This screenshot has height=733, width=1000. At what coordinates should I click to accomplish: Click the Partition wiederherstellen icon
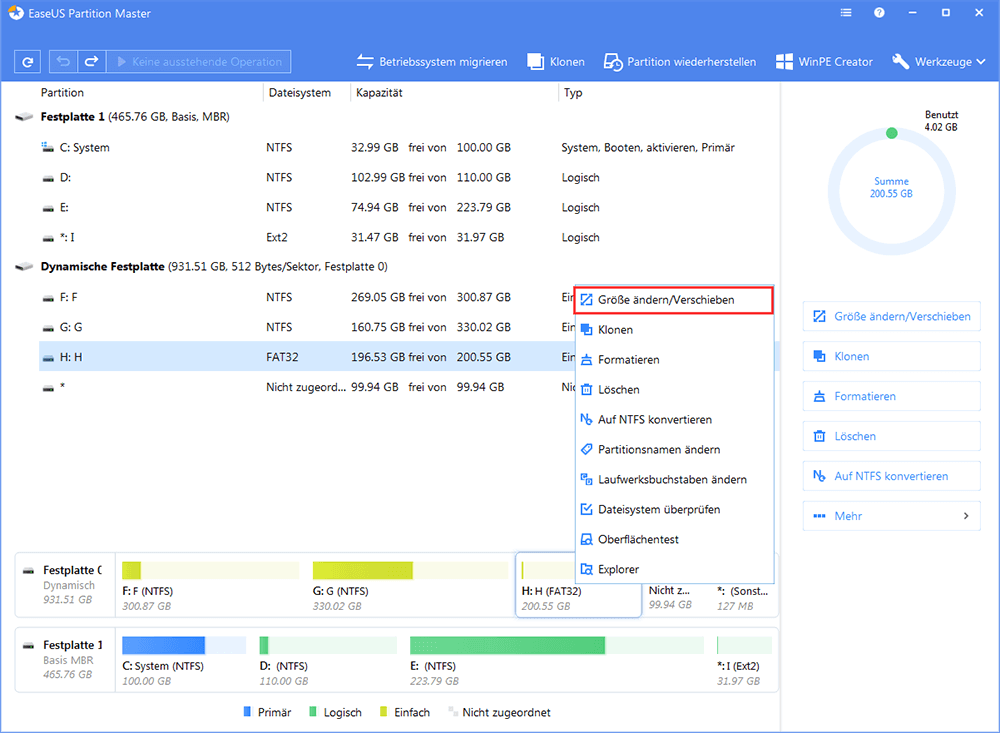pos(613,62)
